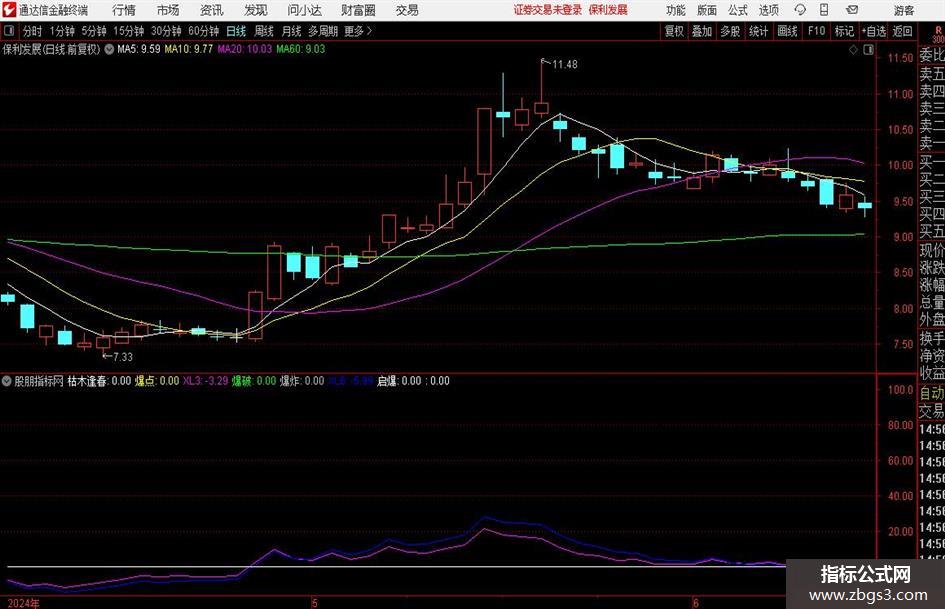
Task: Switch to the 周线 weekly tab
Action: pos(264,31)
